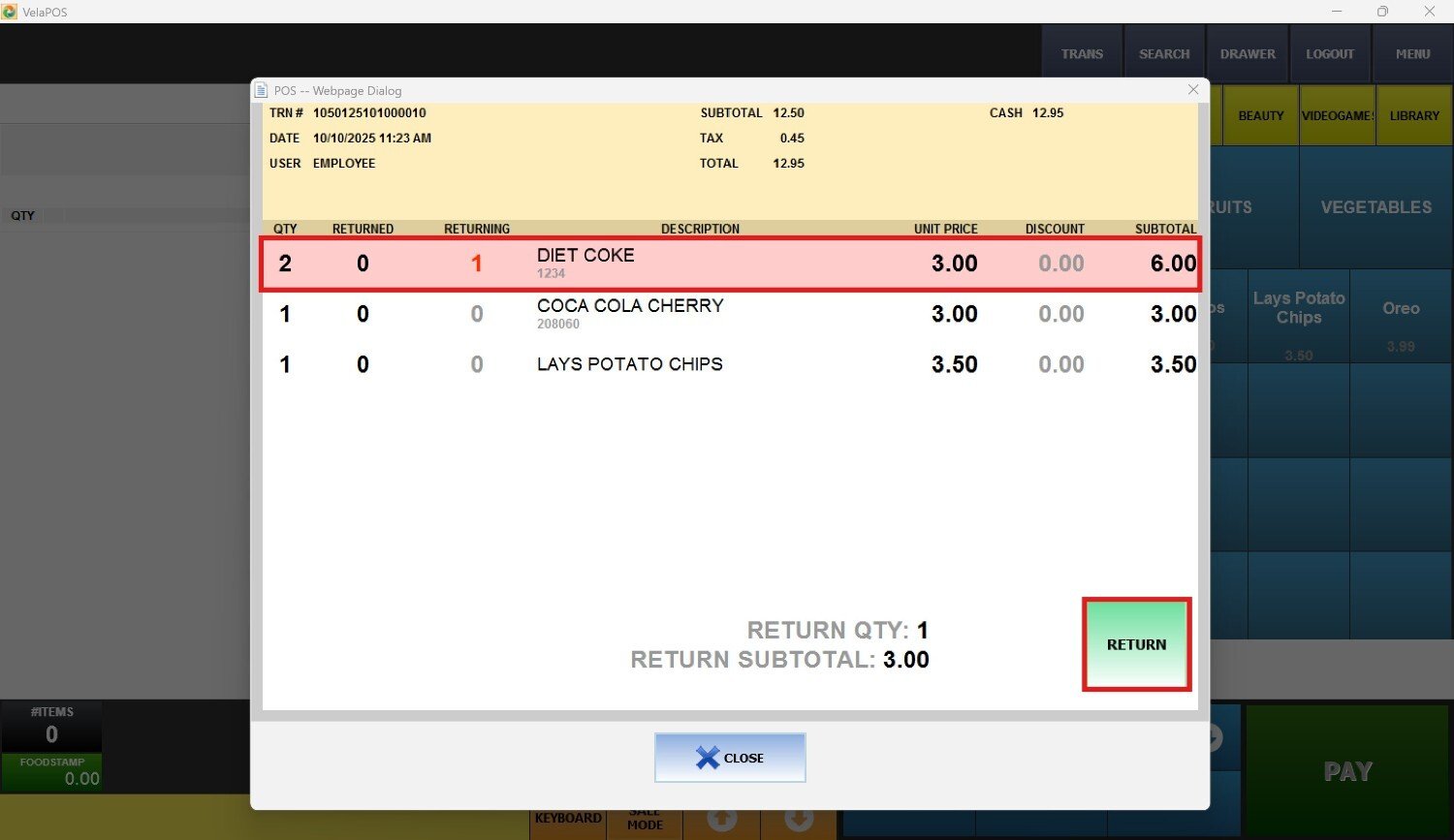Select the COCA COLA CHERRY line item
This screenshot has width=1454, height=840.
click(x=729, y=314)
